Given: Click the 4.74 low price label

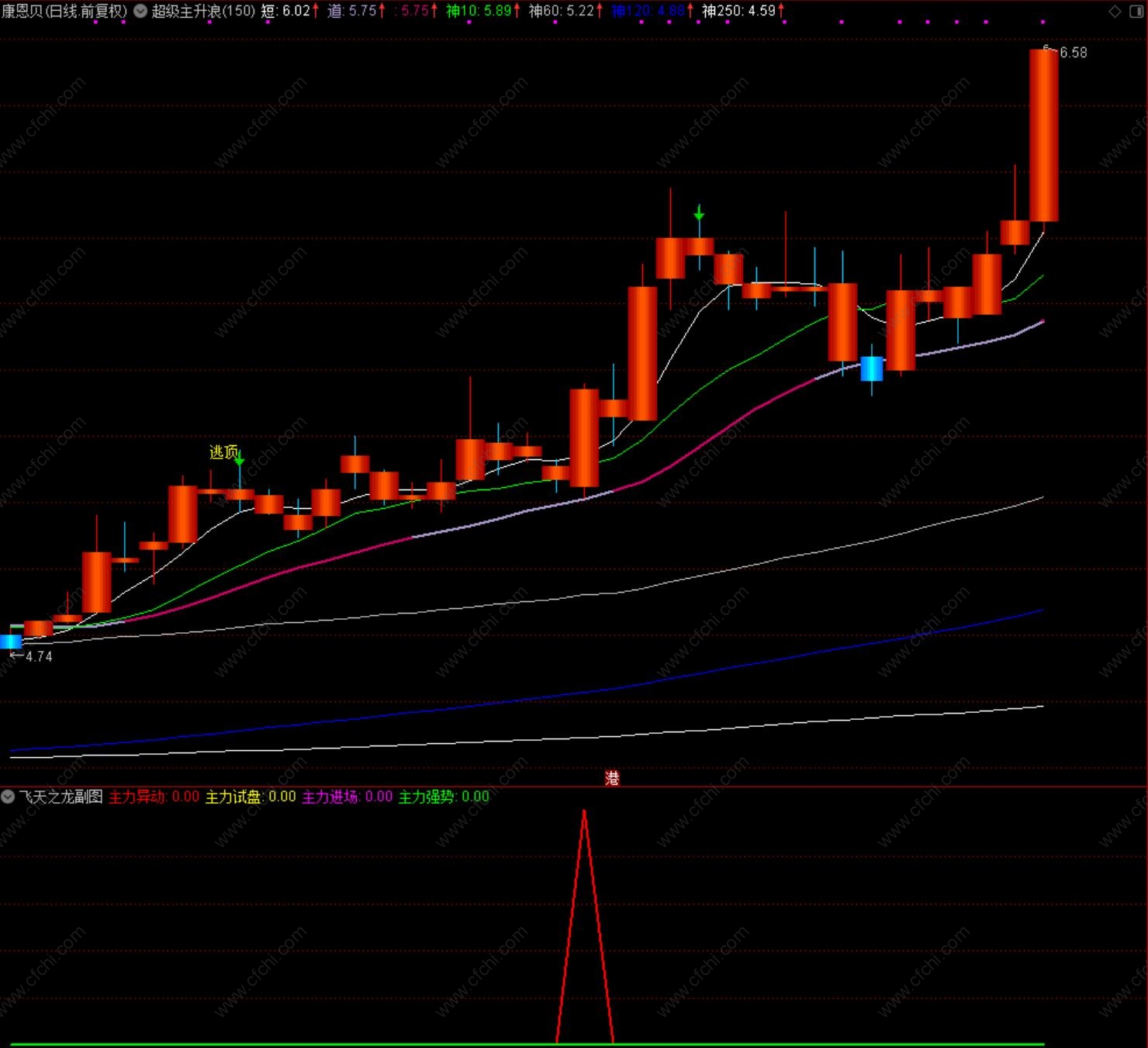Looking at the screenshot, I should point(38,656).
